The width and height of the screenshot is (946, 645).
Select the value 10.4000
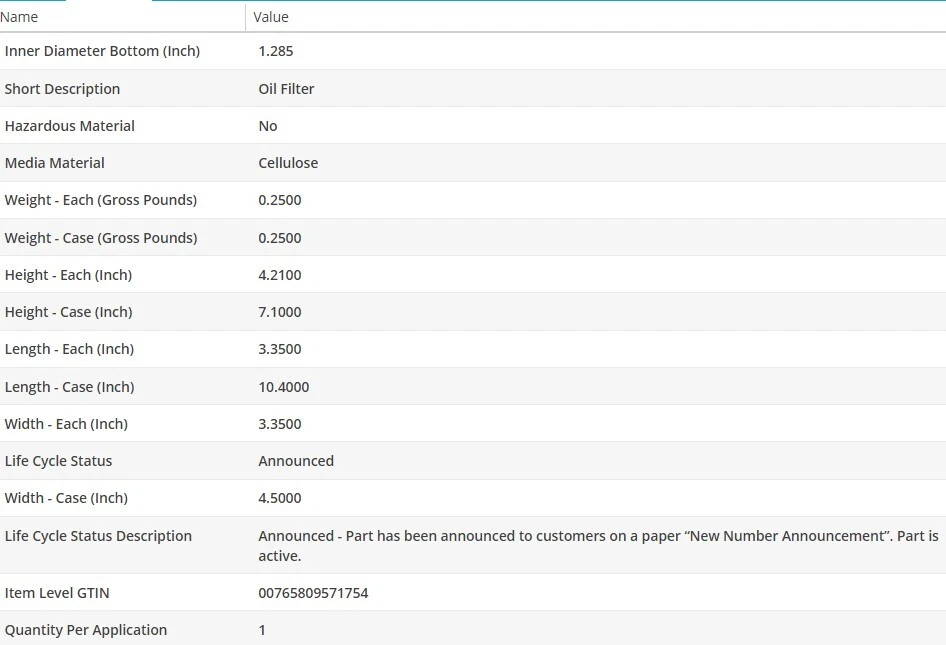[x=284, y=387]
